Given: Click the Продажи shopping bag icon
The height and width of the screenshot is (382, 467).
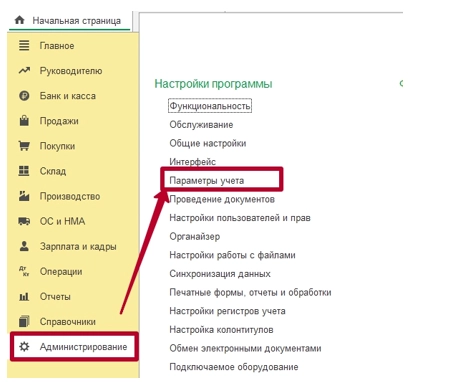Looking at the screenshot, I should coord(24,120).
